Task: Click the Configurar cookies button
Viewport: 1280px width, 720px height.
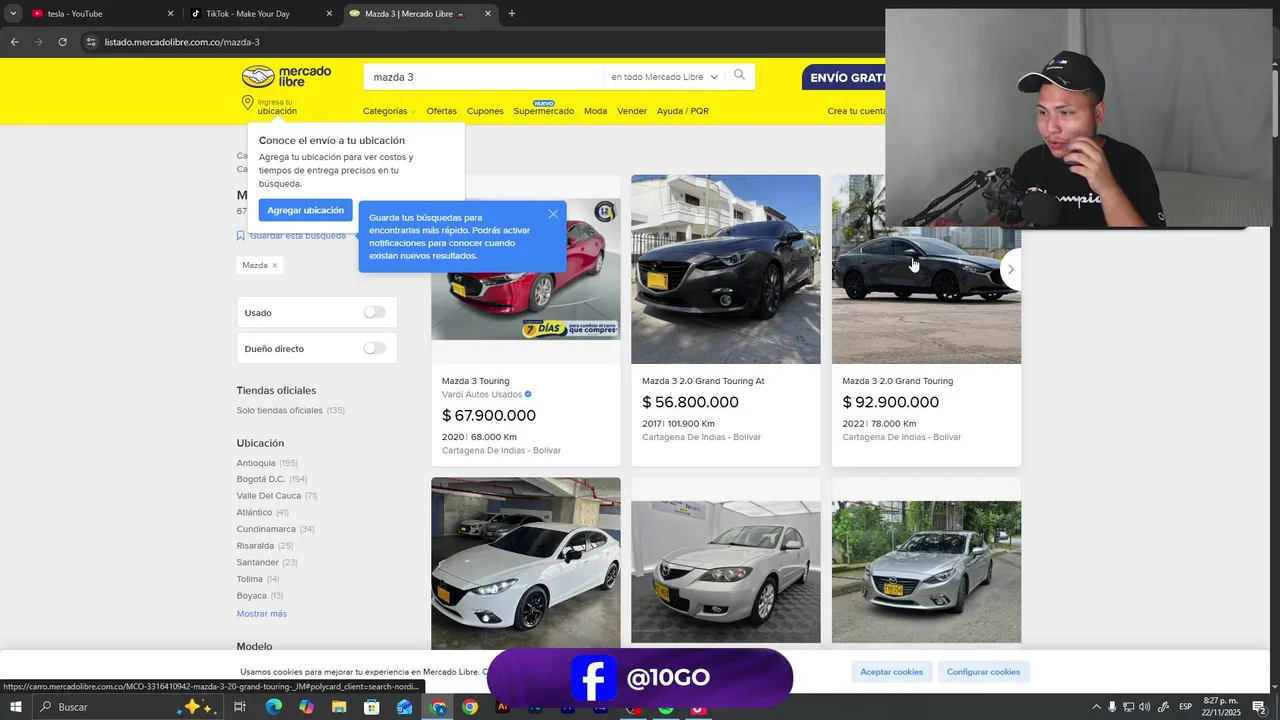Action: (x=983, y=672)
